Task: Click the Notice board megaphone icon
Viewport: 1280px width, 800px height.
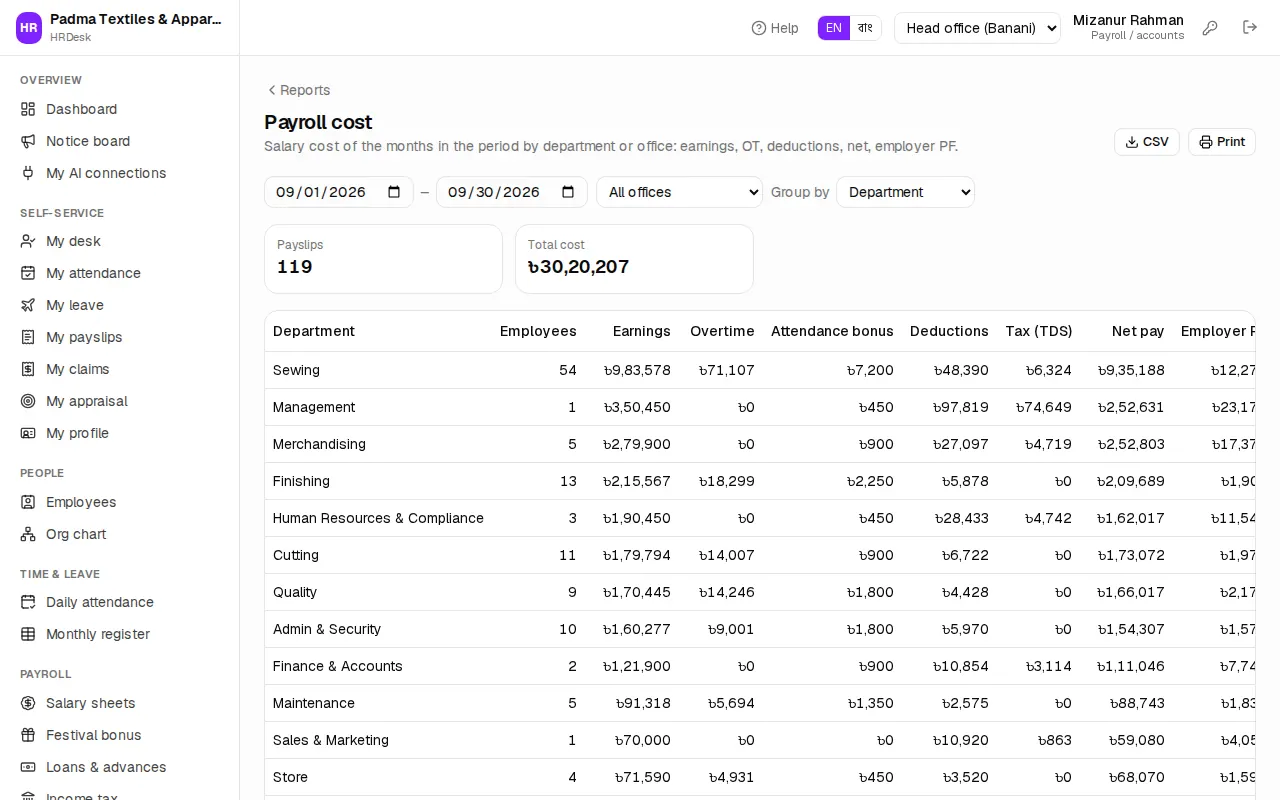Action: [28, 141]
